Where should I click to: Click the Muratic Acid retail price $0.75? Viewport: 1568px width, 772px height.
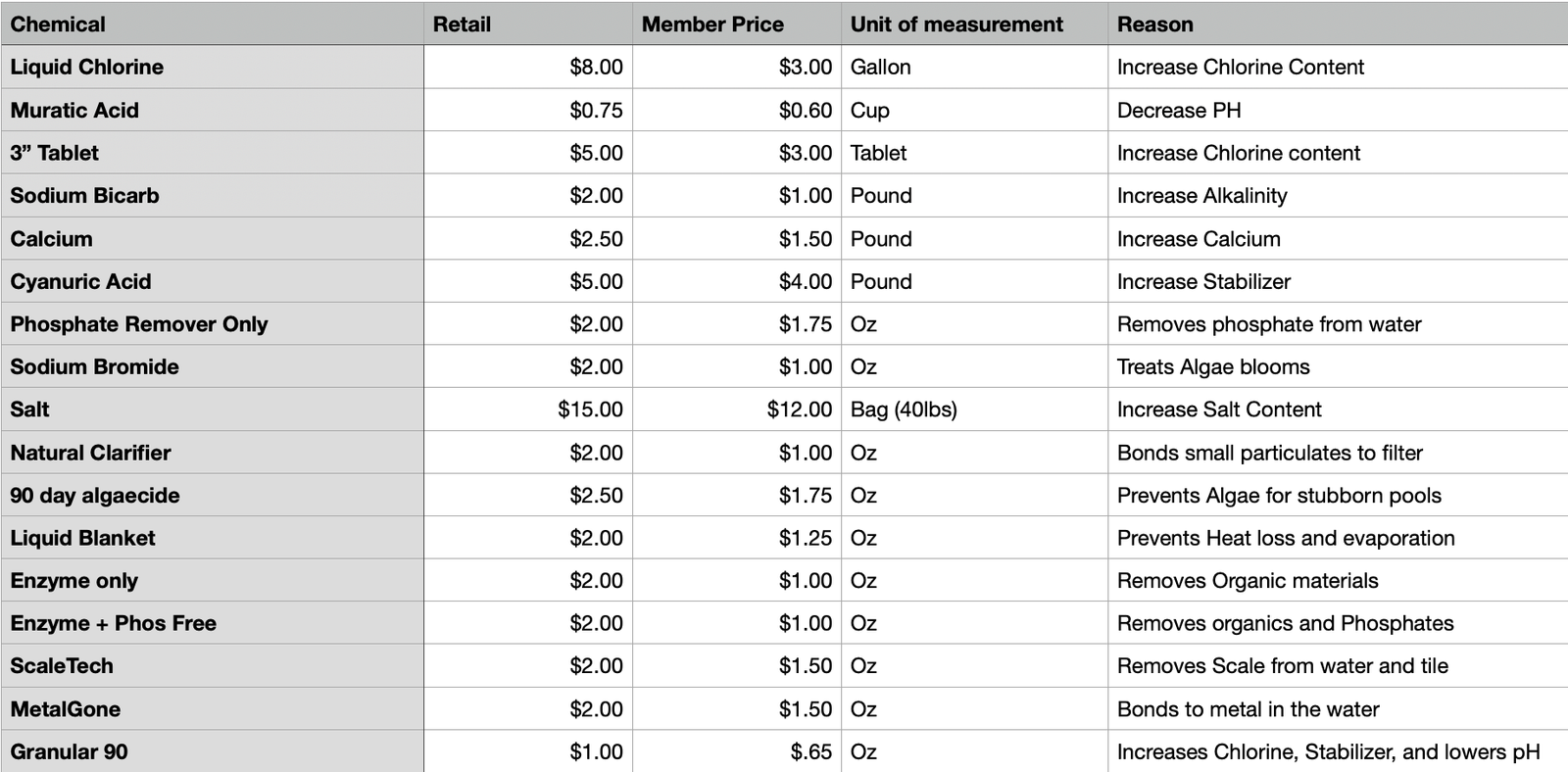[596, 111]
